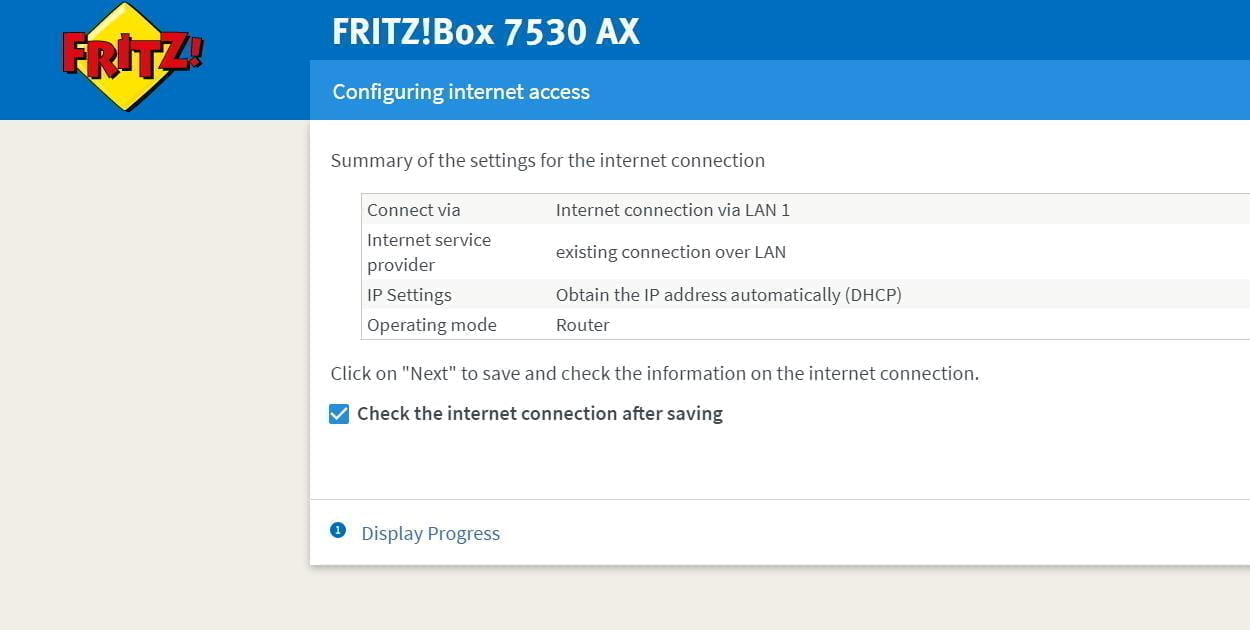Click the "Summary of the settings" description text

tap(547, 160)
